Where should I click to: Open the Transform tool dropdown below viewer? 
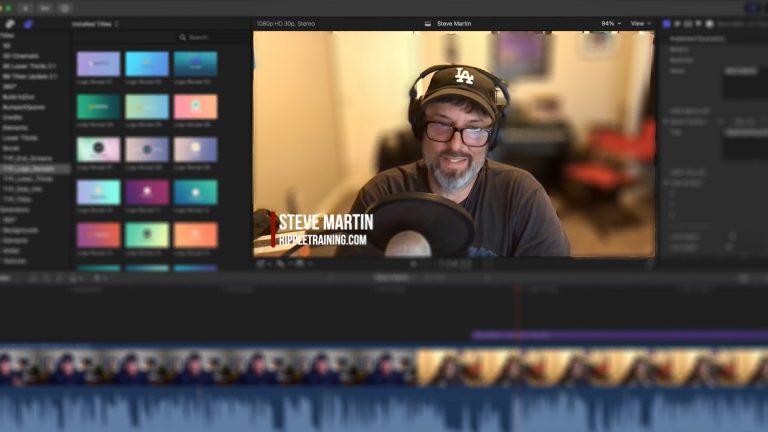264,264
